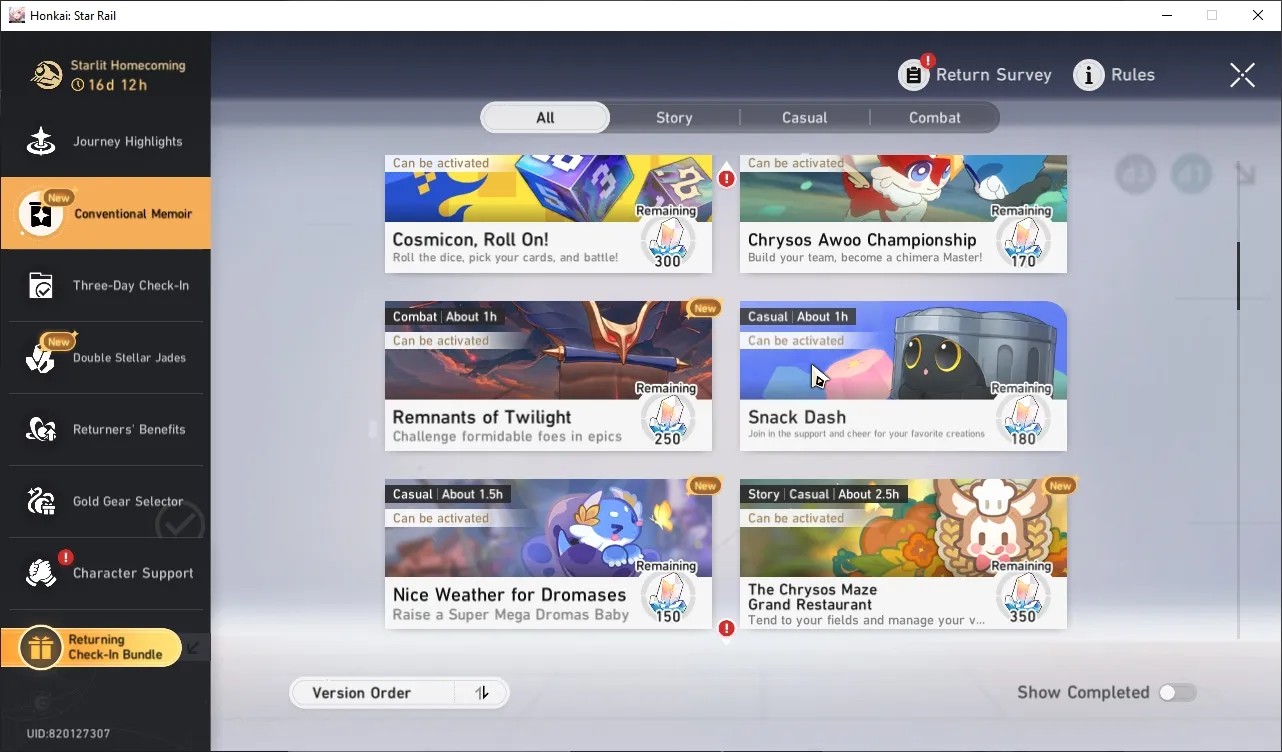
Task: Click the "Chrysos Awoo Championship" title
Action: coord(862,240)
